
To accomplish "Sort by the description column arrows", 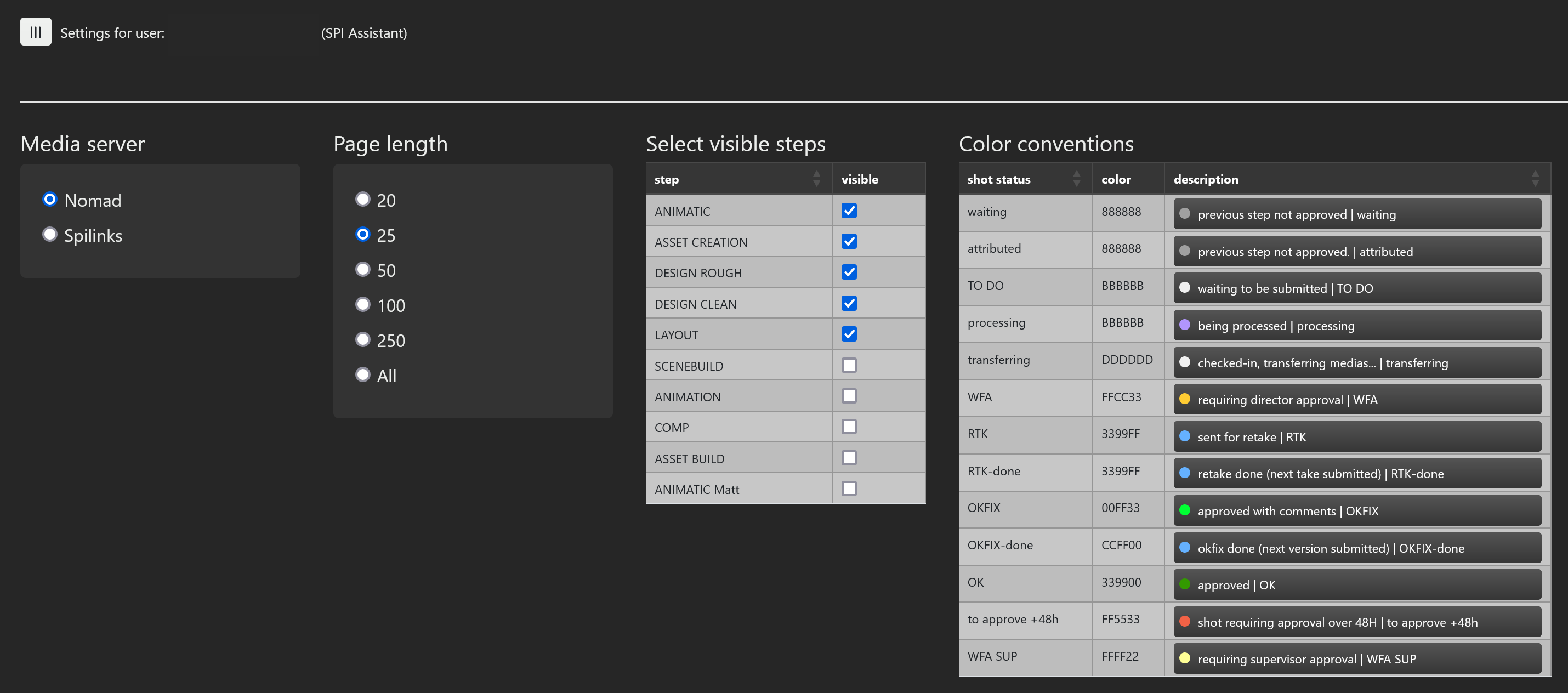I will [x=1535, y=179].
